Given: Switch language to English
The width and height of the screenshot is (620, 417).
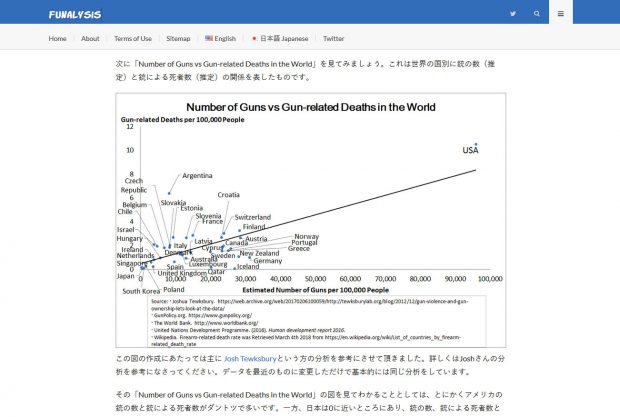Looking at the screenshot, I should (x=225, y=38).
